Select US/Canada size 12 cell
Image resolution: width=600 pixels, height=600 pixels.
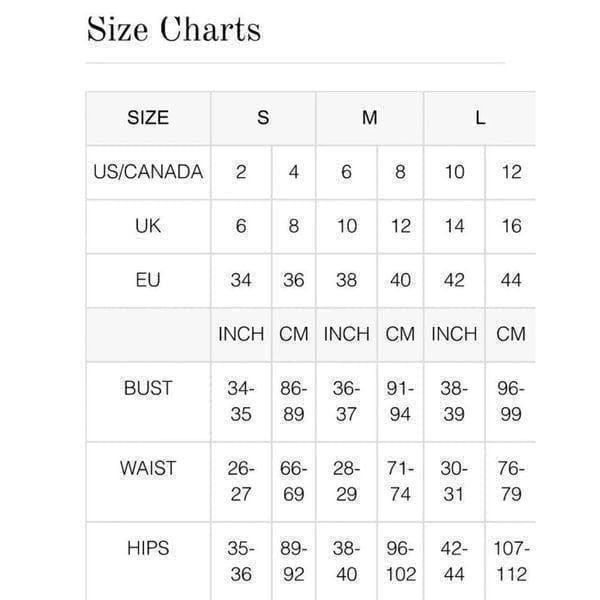(511, 172)
